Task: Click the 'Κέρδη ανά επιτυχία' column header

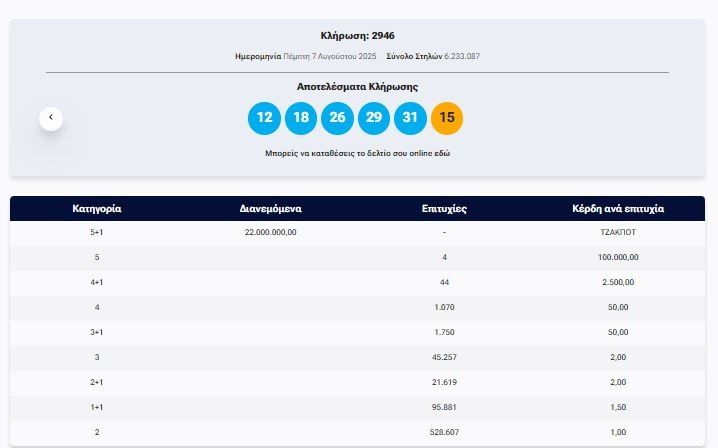Action: (x=617, y=209)
